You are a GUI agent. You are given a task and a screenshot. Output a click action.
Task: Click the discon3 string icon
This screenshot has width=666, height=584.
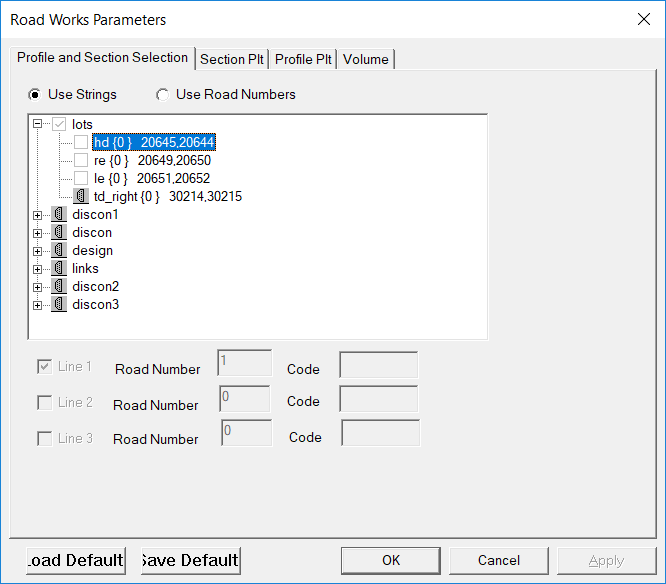(x=59, y=305)
